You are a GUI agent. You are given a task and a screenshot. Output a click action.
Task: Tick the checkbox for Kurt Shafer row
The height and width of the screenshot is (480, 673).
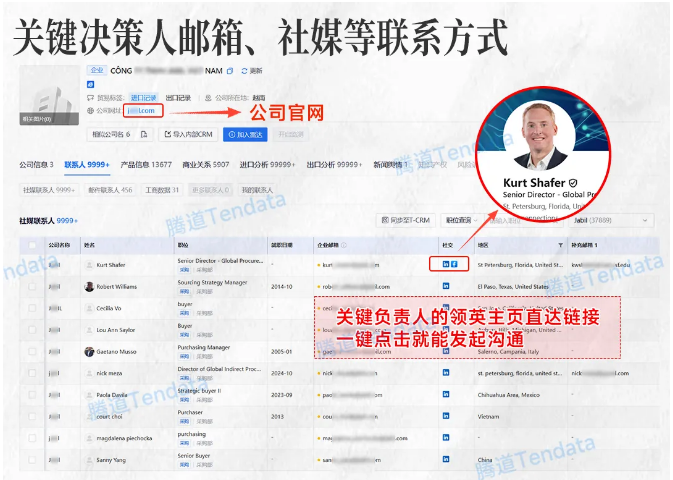click(x=32, y=265)
